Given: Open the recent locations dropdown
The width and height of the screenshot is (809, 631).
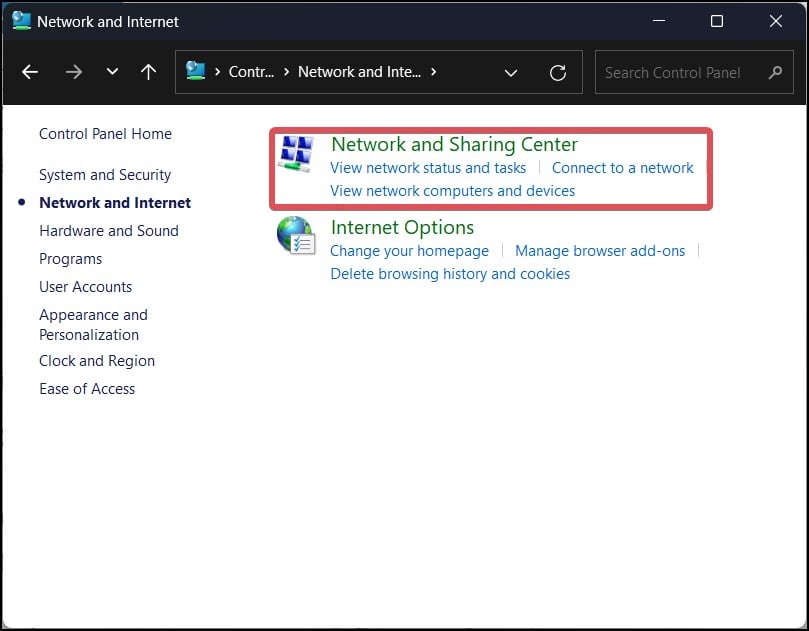Looking at the screenshot, I should coord(112,72).
